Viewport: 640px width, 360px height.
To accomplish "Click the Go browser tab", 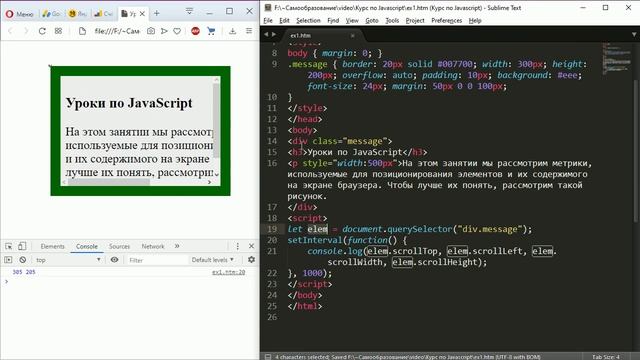I will point(52,14).
